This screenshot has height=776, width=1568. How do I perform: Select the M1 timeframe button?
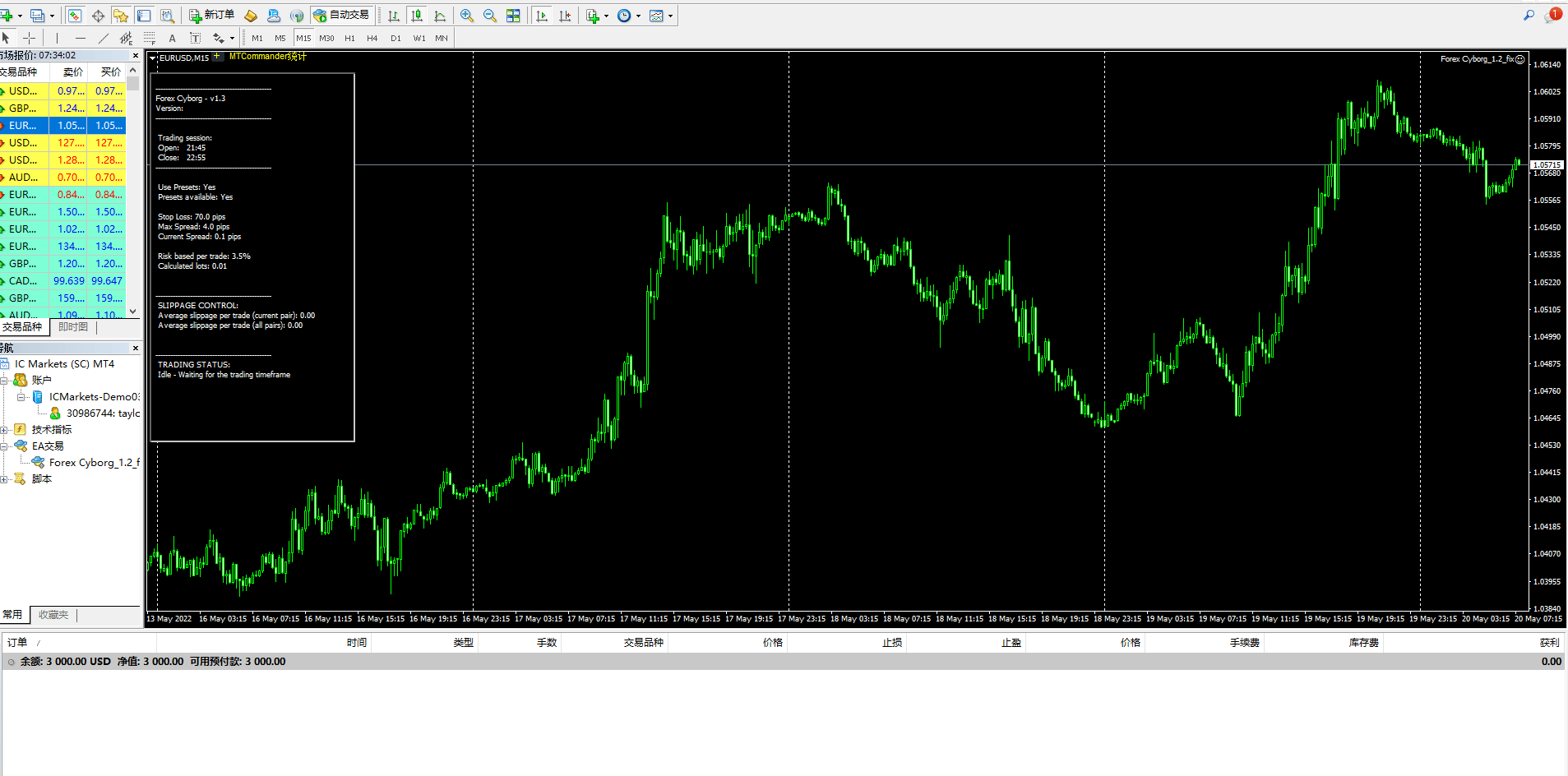click(x=257, y=38)
